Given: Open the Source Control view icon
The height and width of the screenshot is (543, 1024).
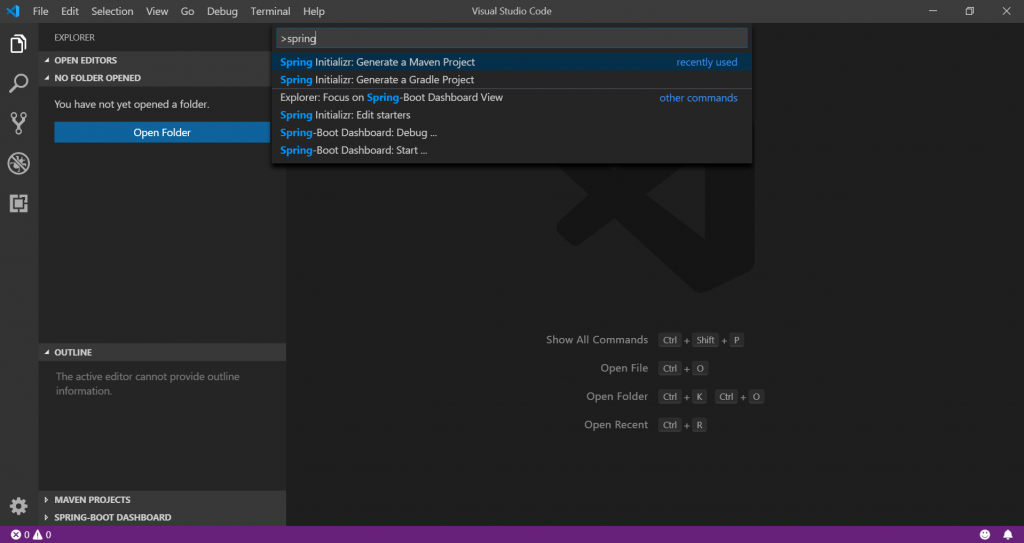Looking at the screenshot, I should coord(18,123).
